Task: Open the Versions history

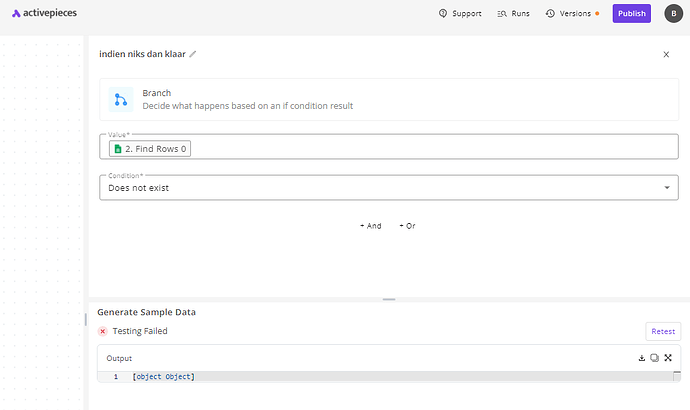Action: pyautogui.click(x=573, y=14)
